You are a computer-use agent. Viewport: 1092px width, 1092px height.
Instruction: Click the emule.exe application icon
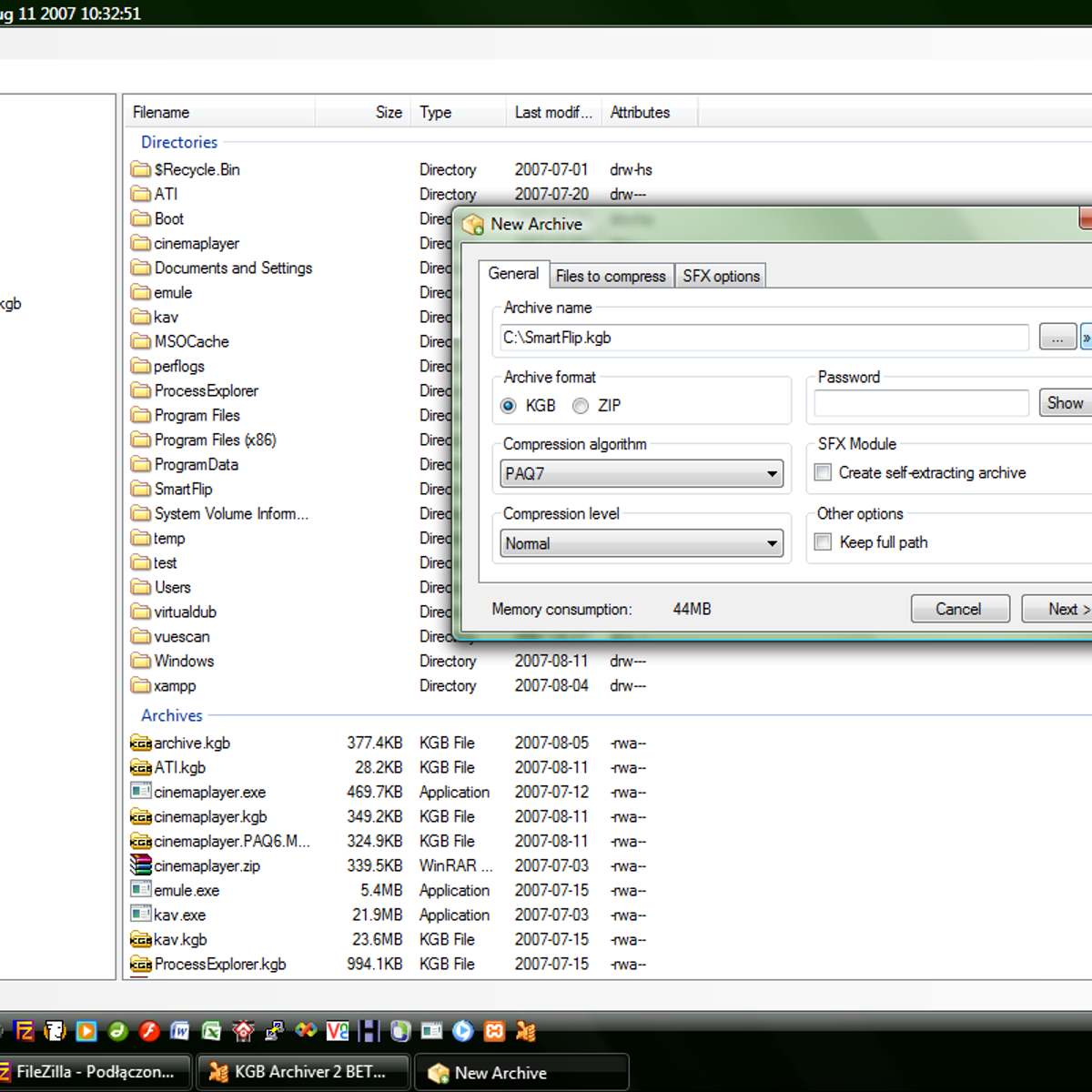click(x=140, y=890)
